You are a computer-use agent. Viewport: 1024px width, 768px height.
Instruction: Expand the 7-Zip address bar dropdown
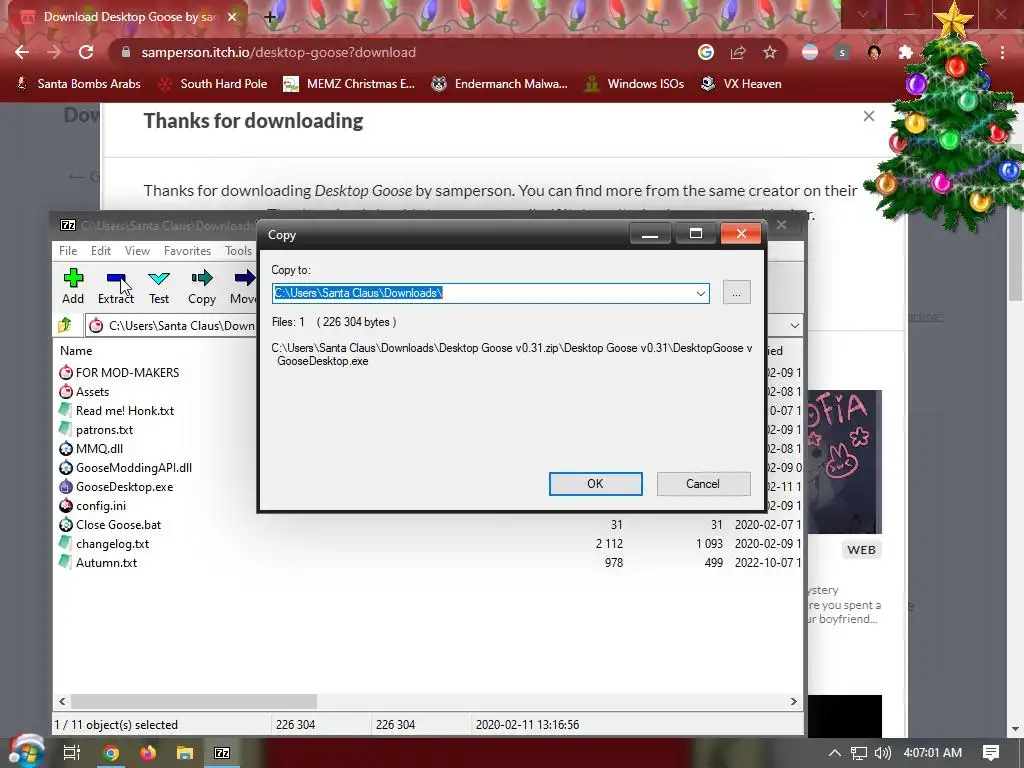point(794,325)
